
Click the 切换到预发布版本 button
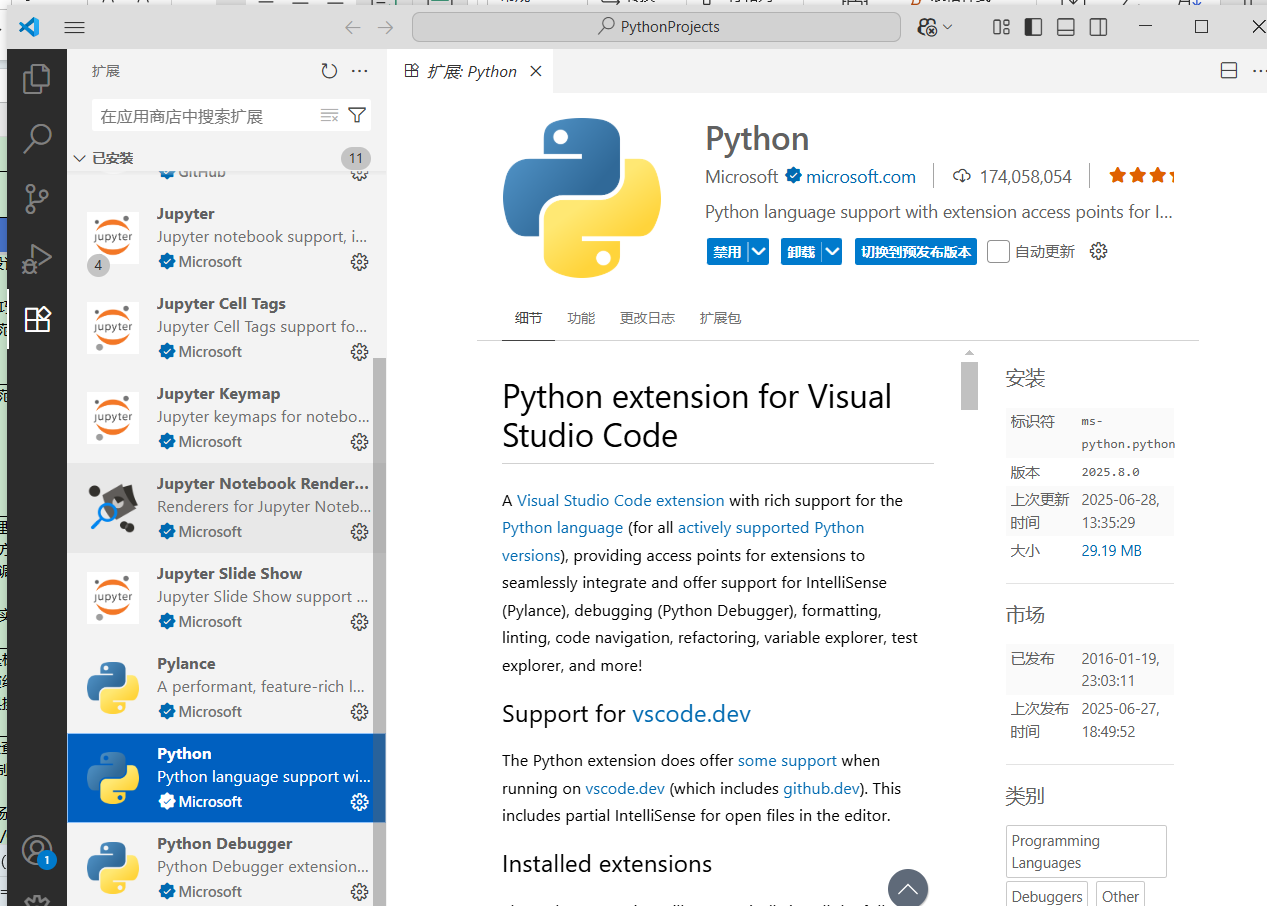(915, 252)
